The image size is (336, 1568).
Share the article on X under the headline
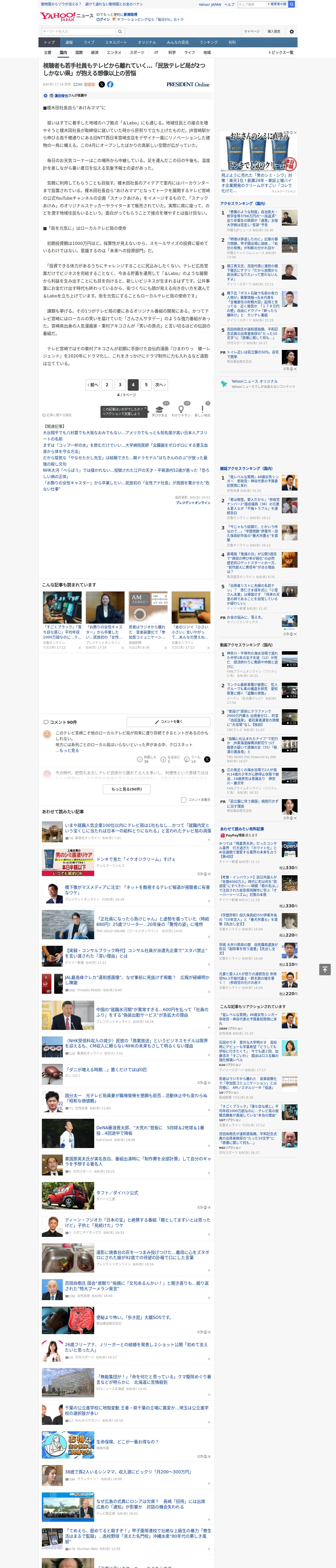point(102,85)
